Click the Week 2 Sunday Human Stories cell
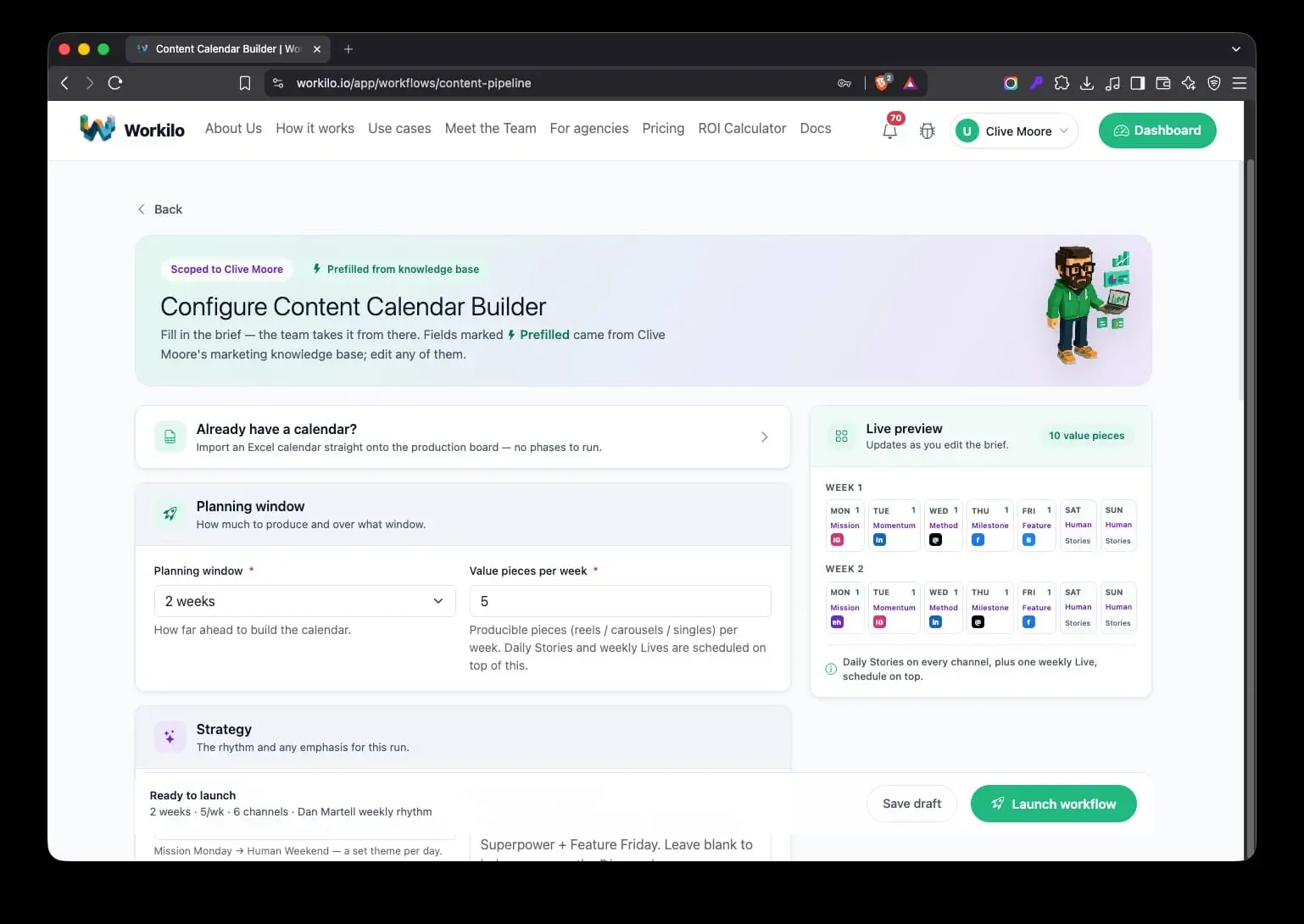Viewport: 1304px width, 924px height. coord(1118,608)
